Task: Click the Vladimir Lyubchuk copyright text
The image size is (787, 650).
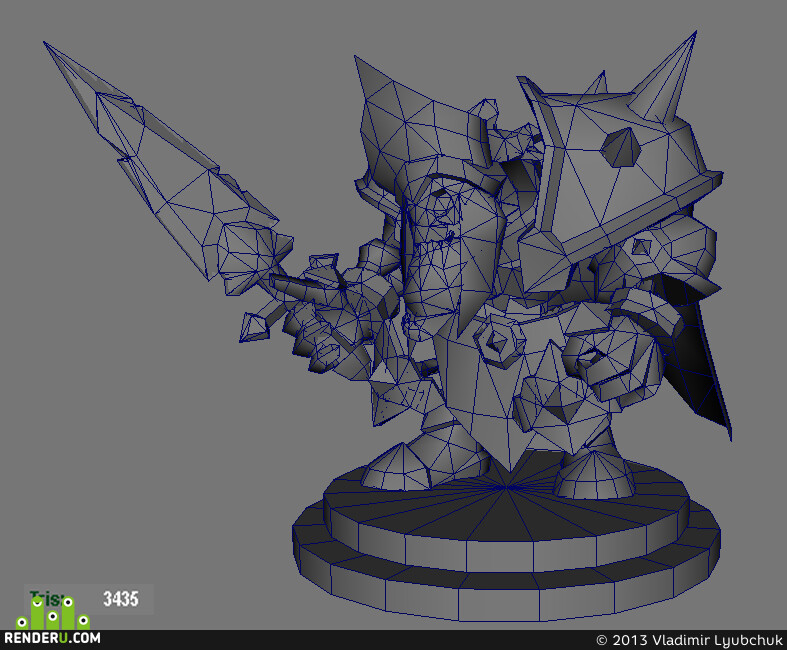Action: pos(689,640)
